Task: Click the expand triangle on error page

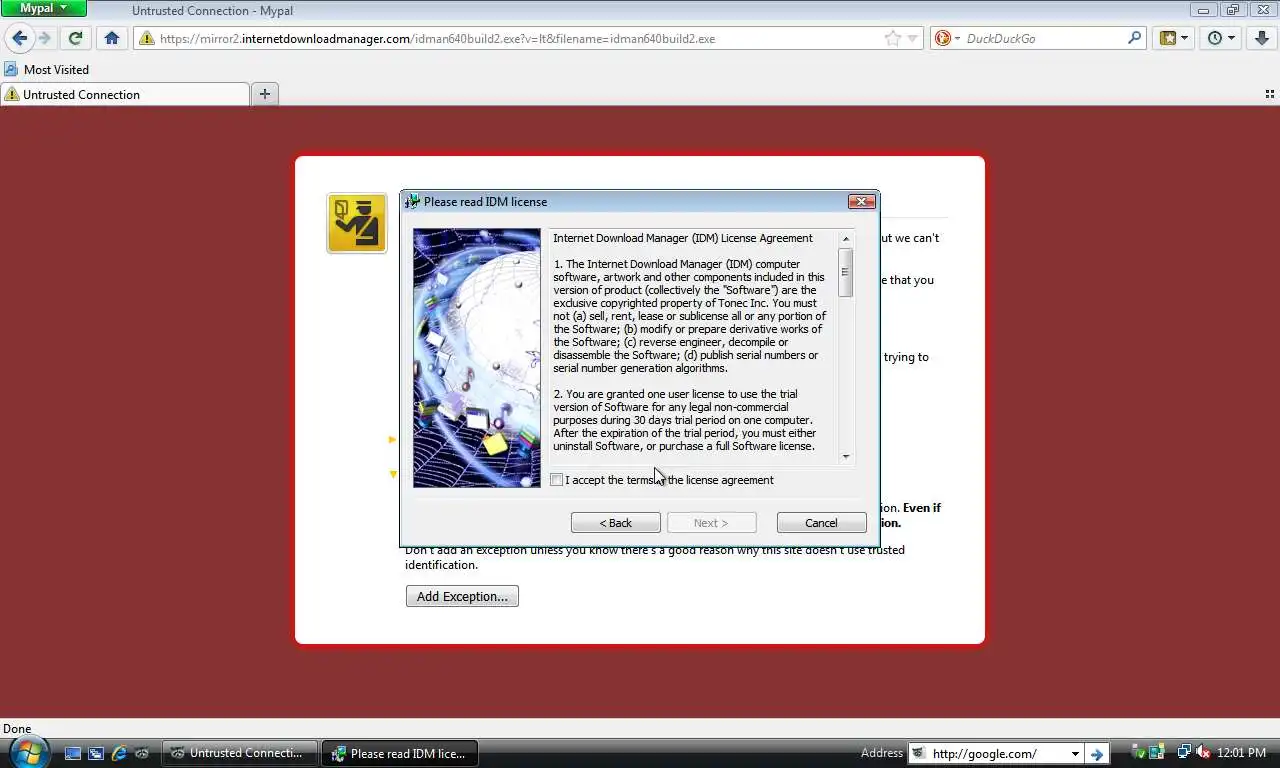Action: (x=392, y=439)
